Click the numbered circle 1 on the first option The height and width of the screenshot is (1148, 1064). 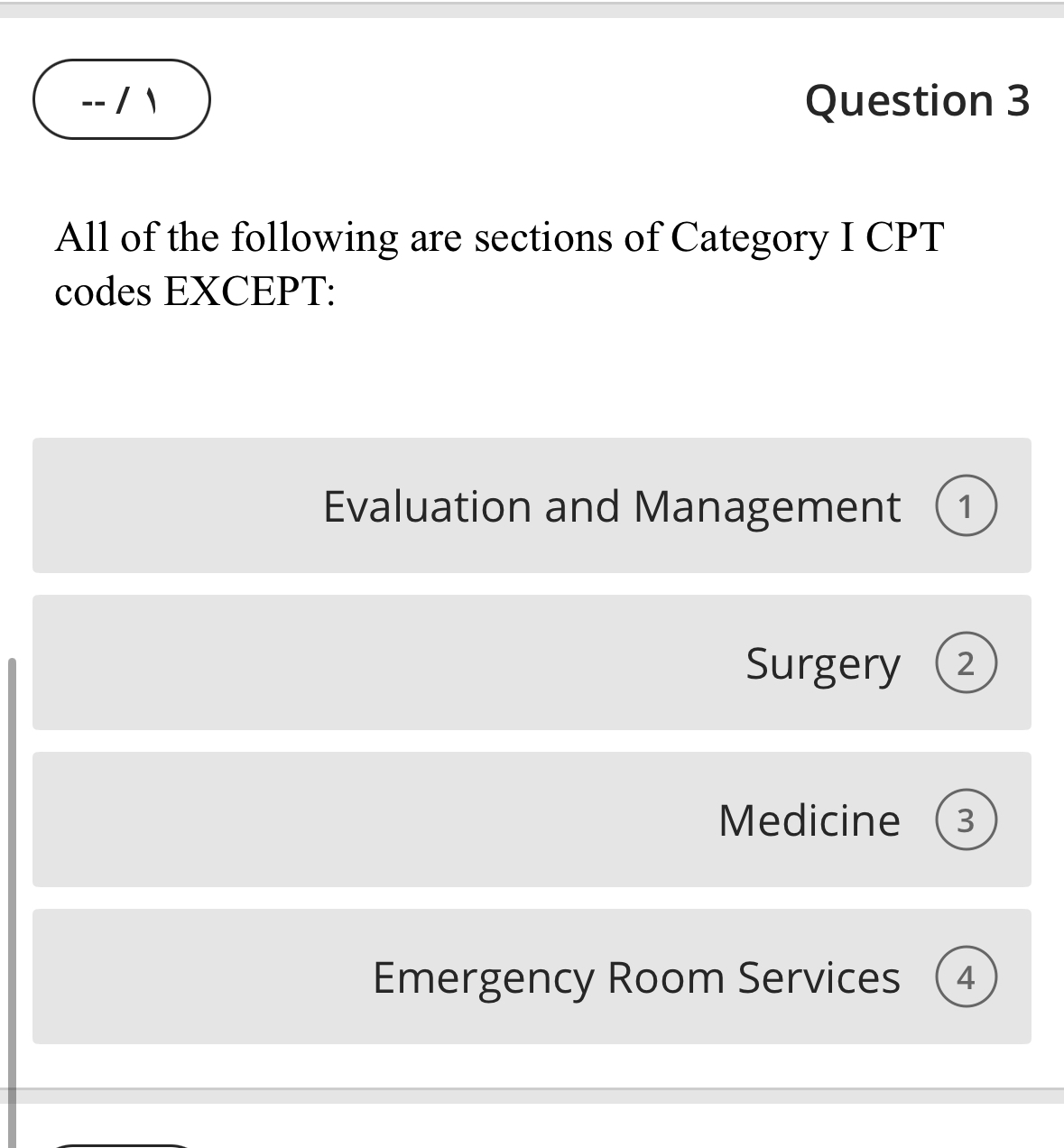pos(966,505)
